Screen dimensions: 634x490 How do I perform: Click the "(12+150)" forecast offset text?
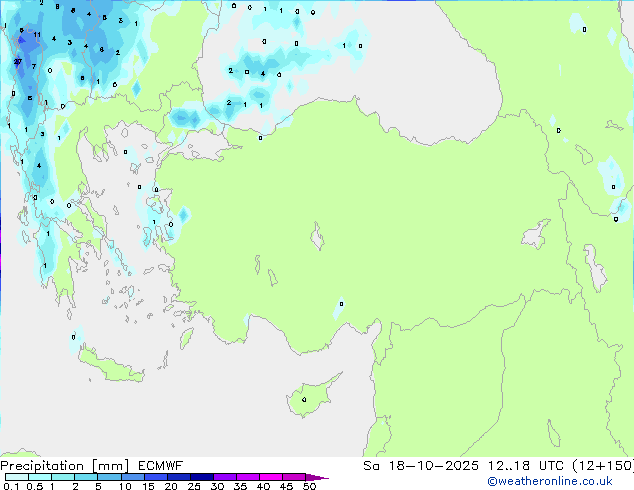[603, 466]
